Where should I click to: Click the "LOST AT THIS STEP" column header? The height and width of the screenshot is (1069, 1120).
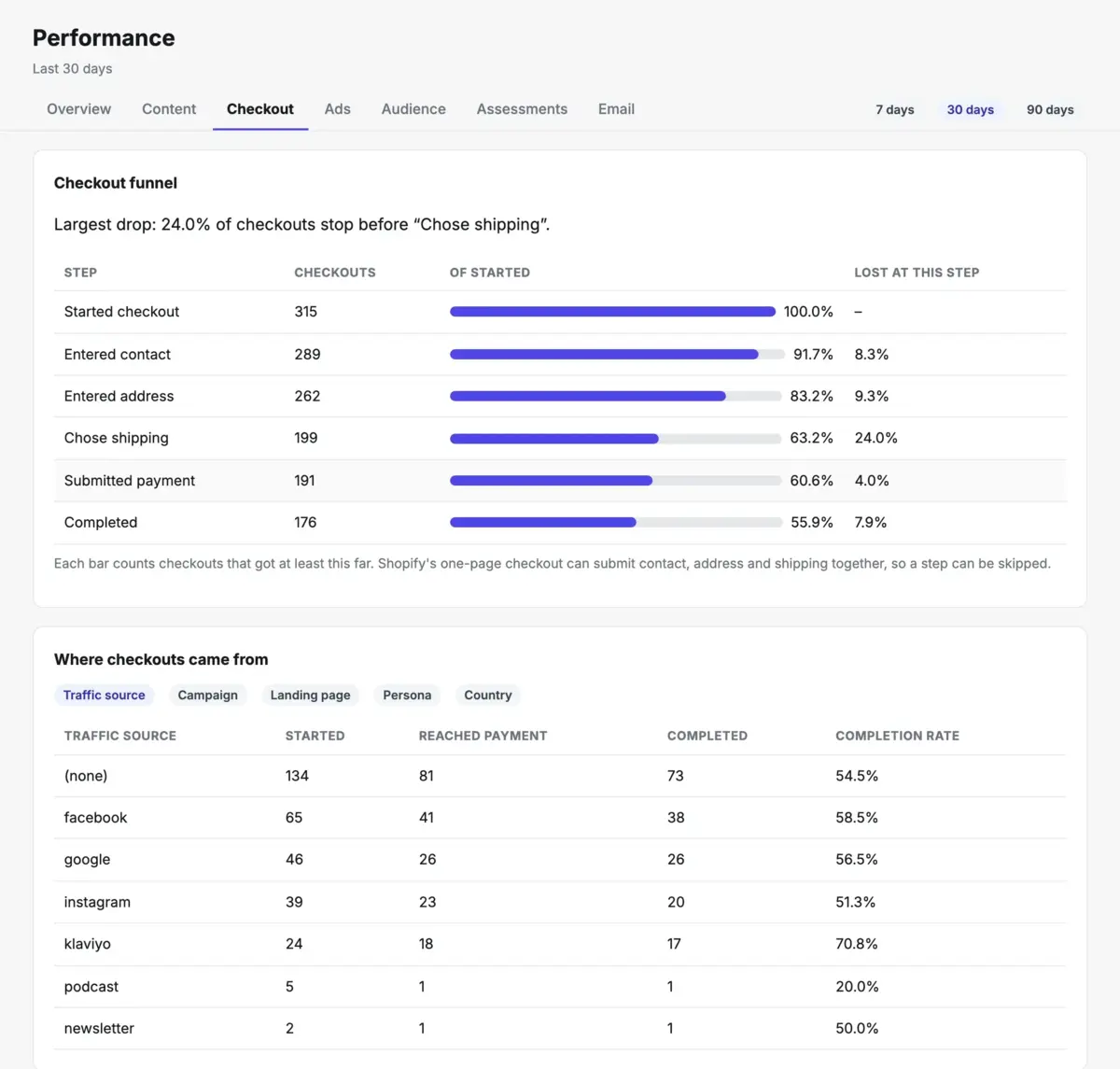click(917, 273)
